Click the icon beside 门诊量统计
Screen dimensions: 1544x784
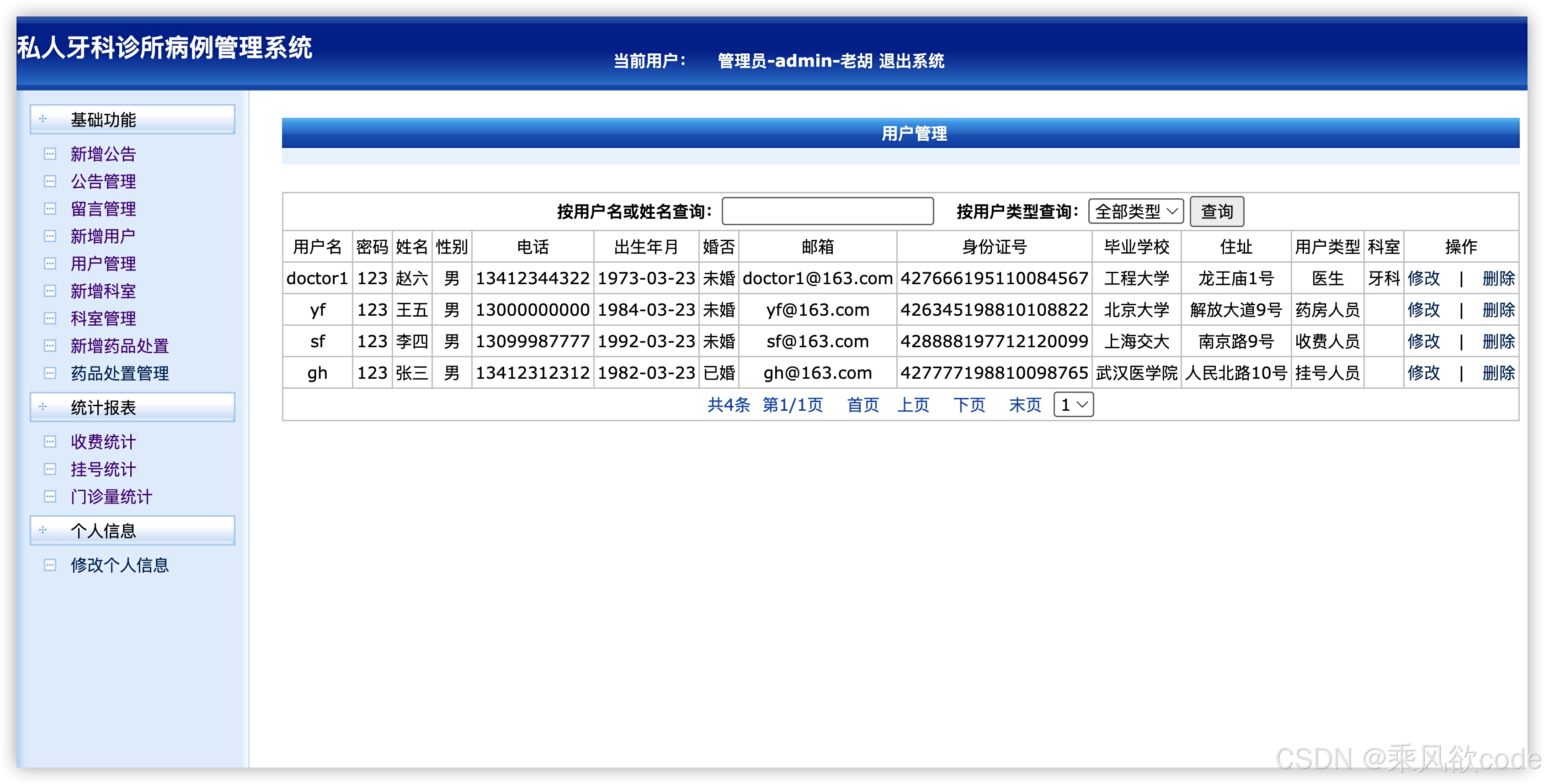tap(50, 497)
